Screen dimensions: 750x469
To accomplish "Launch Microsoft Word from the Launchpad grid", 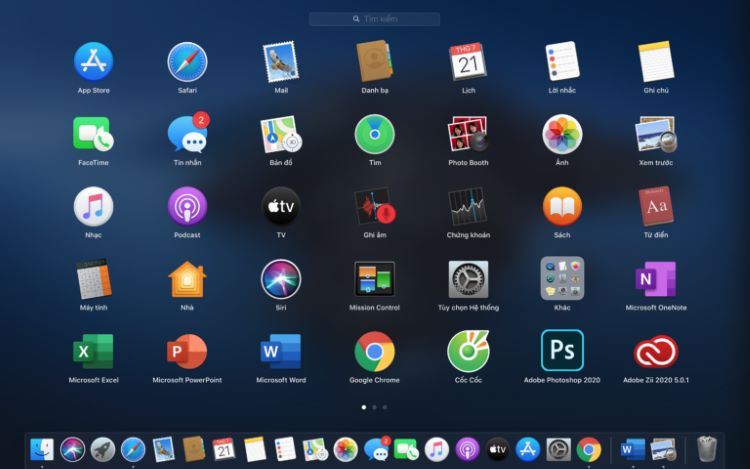I will [x=281, y=351].
